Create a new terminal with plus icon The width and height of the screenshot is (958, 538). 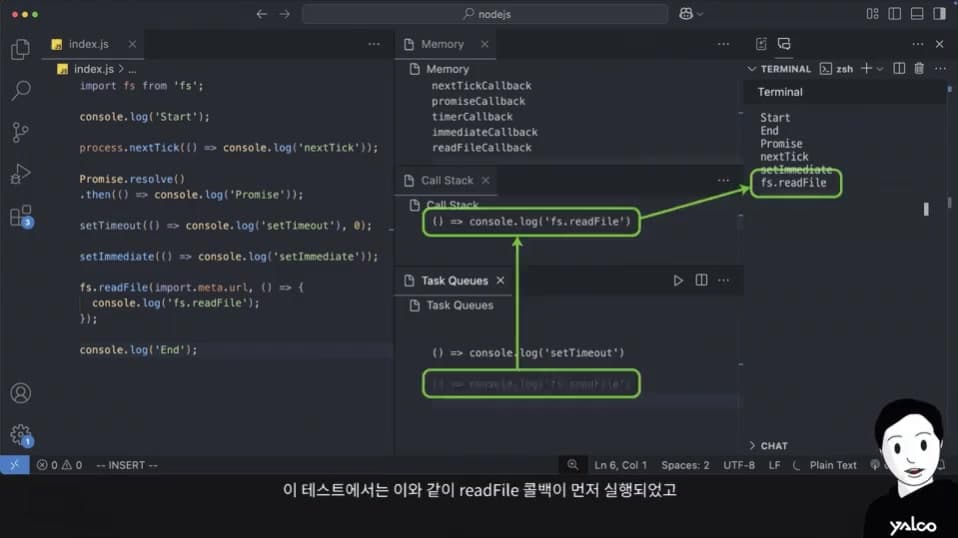(x=866, y=68)
